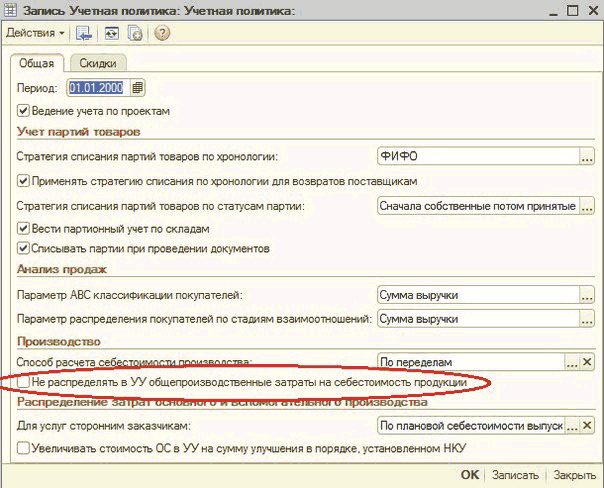This screenshot has width=604, height=488.
Task: Toggle Применять стратегию списания по хронологии checkbox
Action: pos(24,181)
